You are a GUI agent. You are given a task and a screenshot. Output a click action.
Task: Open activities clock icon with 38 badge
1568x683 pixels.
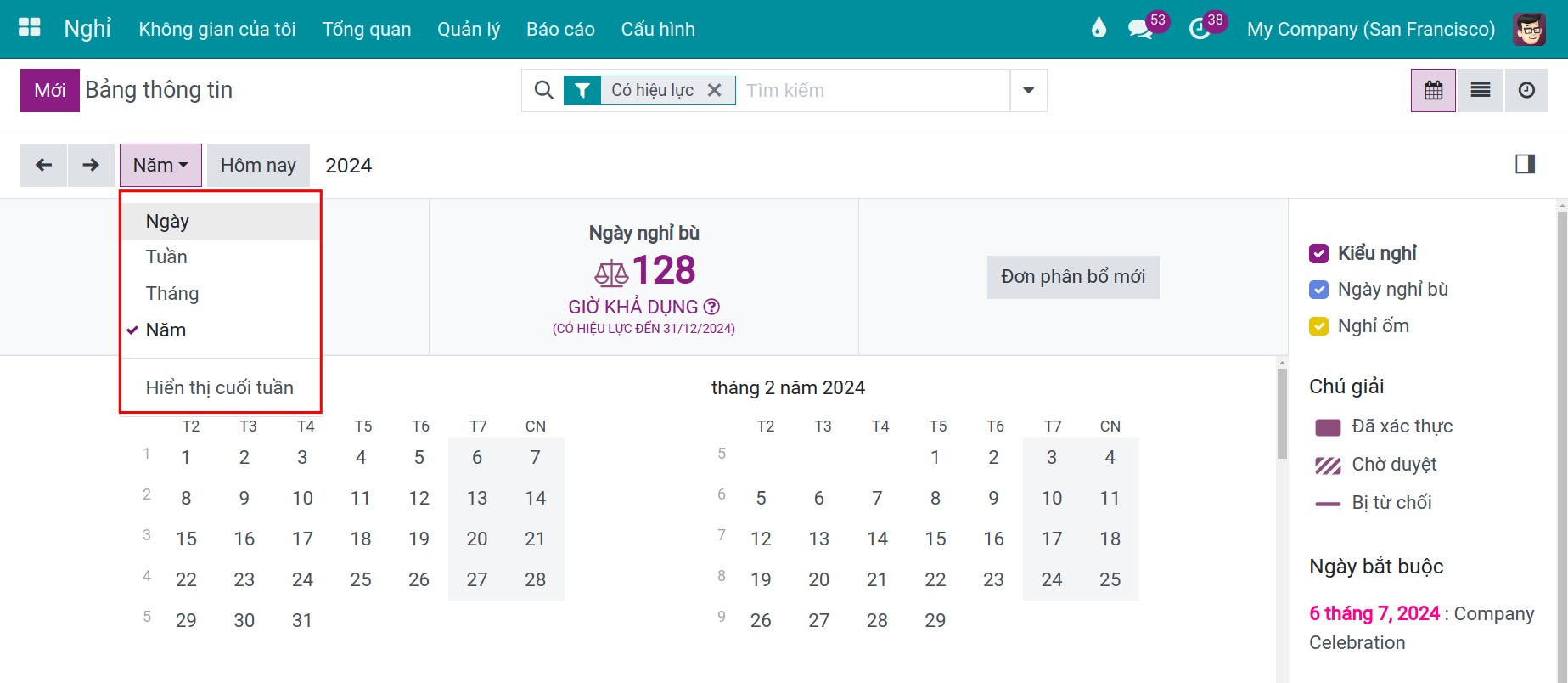[x=1200, y=29]
